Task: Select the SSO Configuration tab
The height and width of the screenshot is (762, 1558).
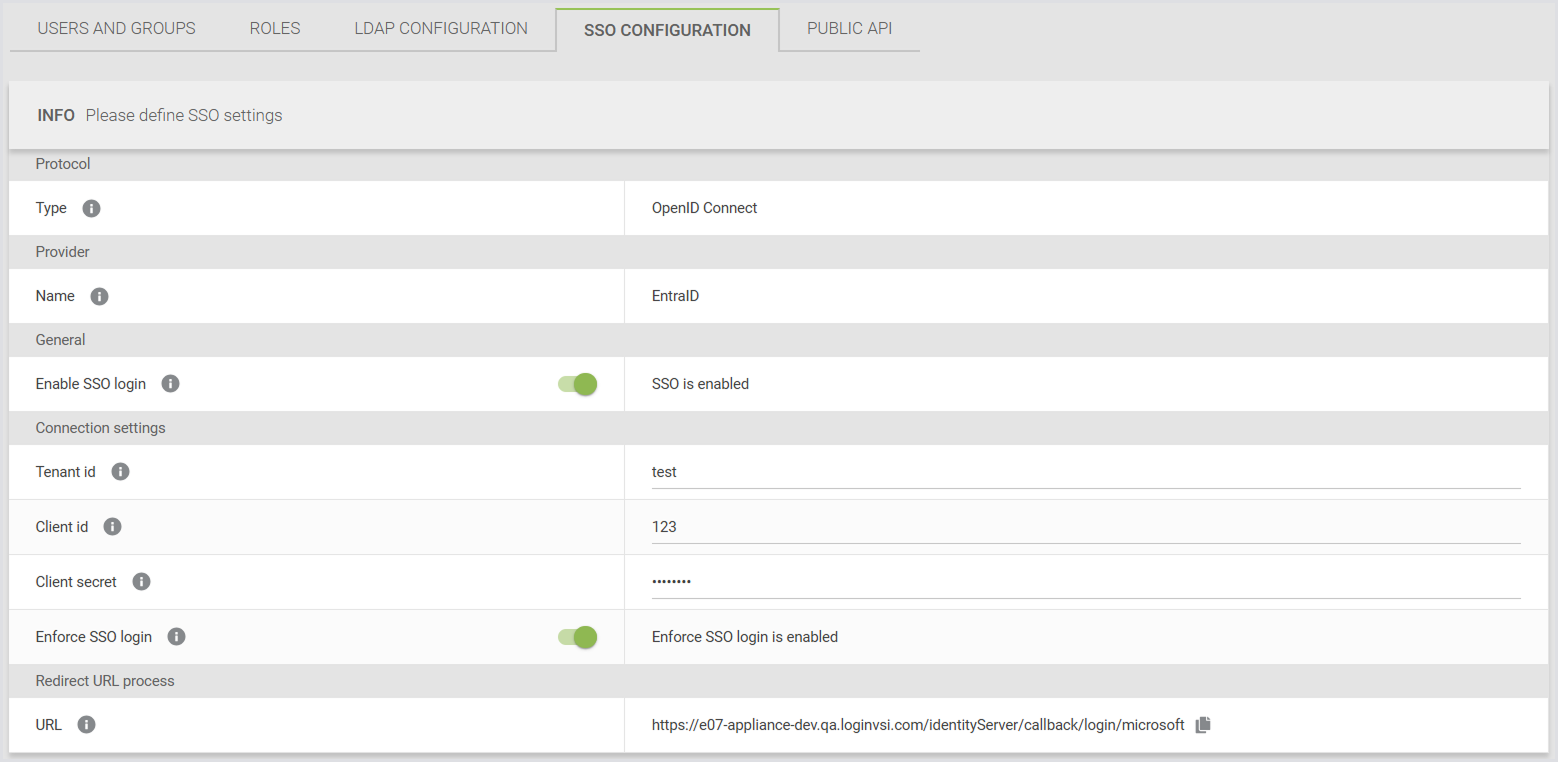Action: click(x=667, y=30)
